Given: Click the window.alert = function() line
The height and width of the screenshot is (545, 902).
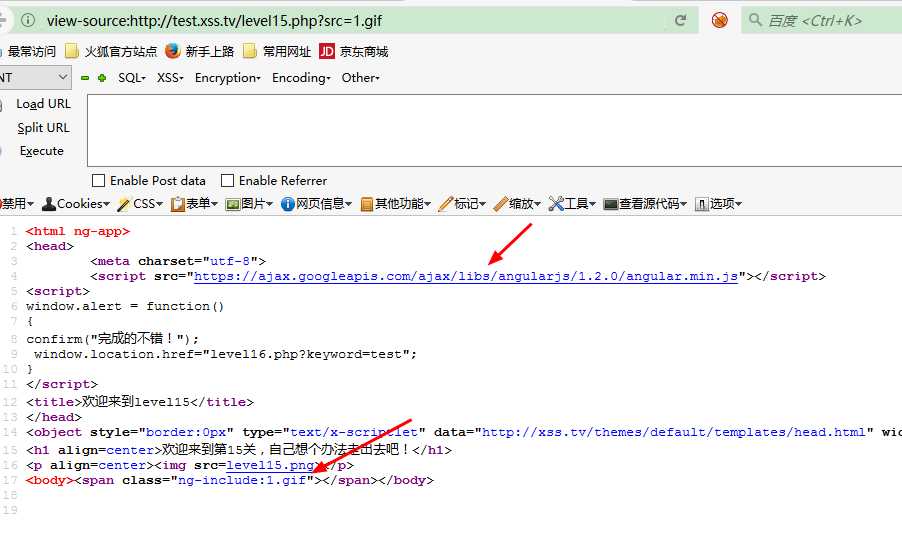Looking at the screenshot, I should (125, 306).
